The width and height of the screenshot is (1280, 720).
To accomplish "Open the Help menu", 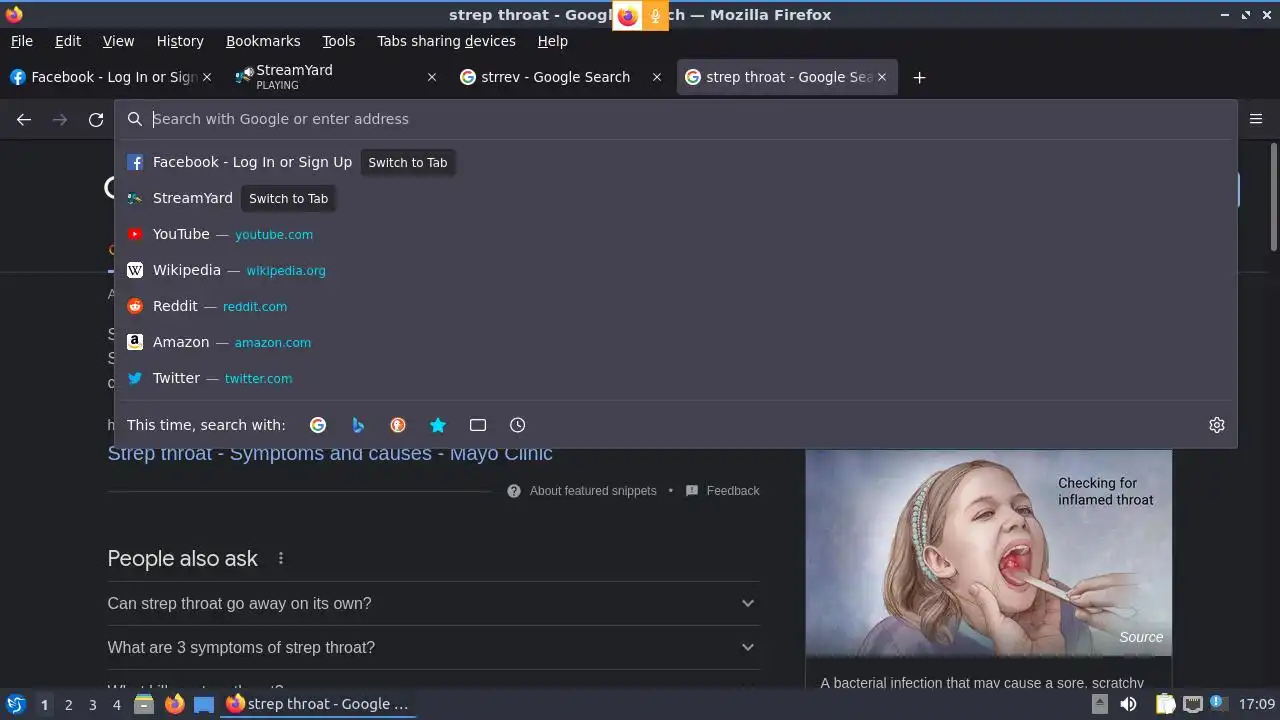I will pos(553,41).
